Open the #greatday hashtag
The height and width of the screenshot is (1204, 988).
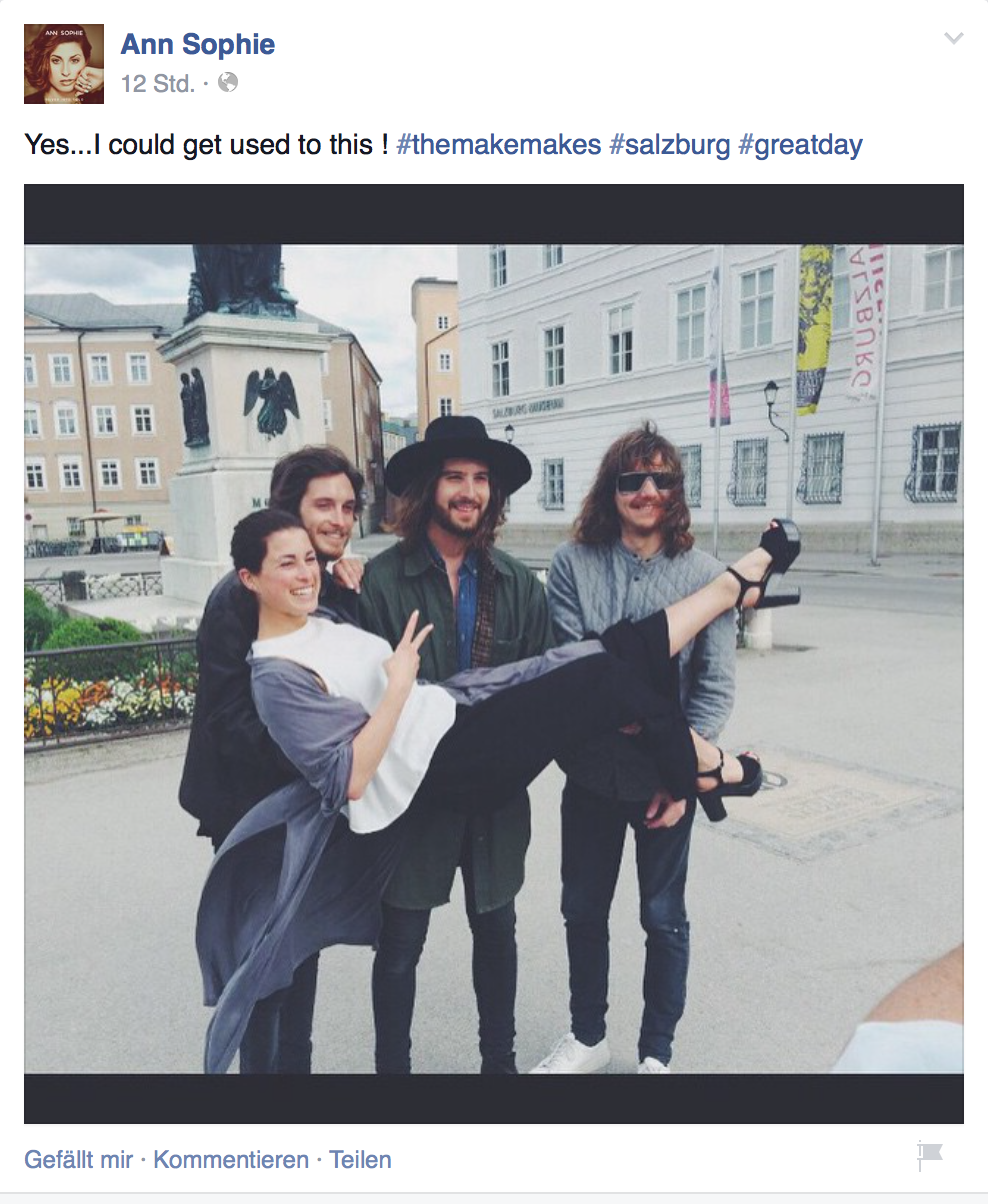coord(800,145)
